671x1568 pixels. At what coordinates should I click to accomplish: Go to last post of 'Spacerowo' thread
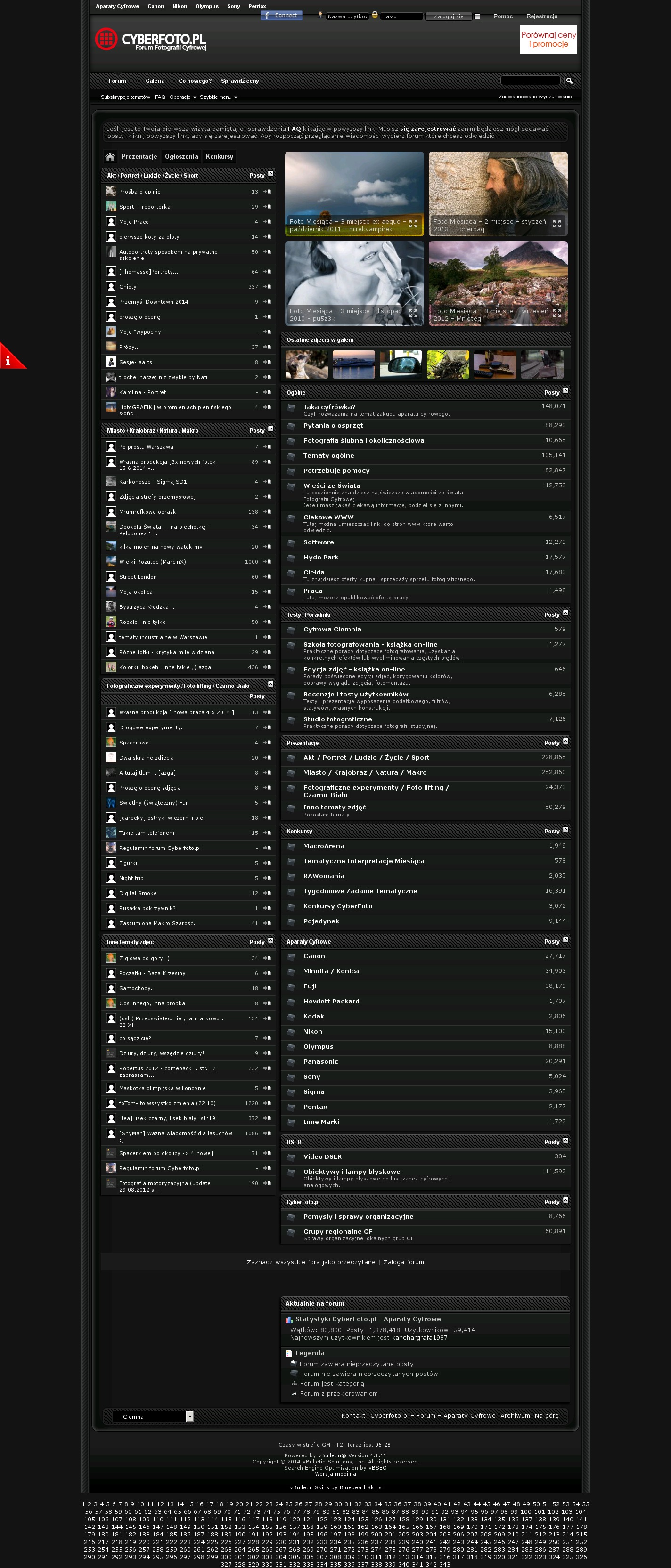click(x=267, y=743)
